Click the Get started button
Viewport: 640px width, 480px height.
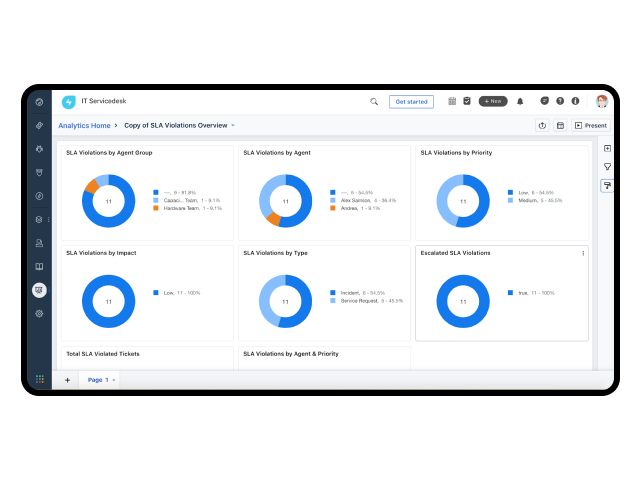pyautogui.click(x=411, y=102)
